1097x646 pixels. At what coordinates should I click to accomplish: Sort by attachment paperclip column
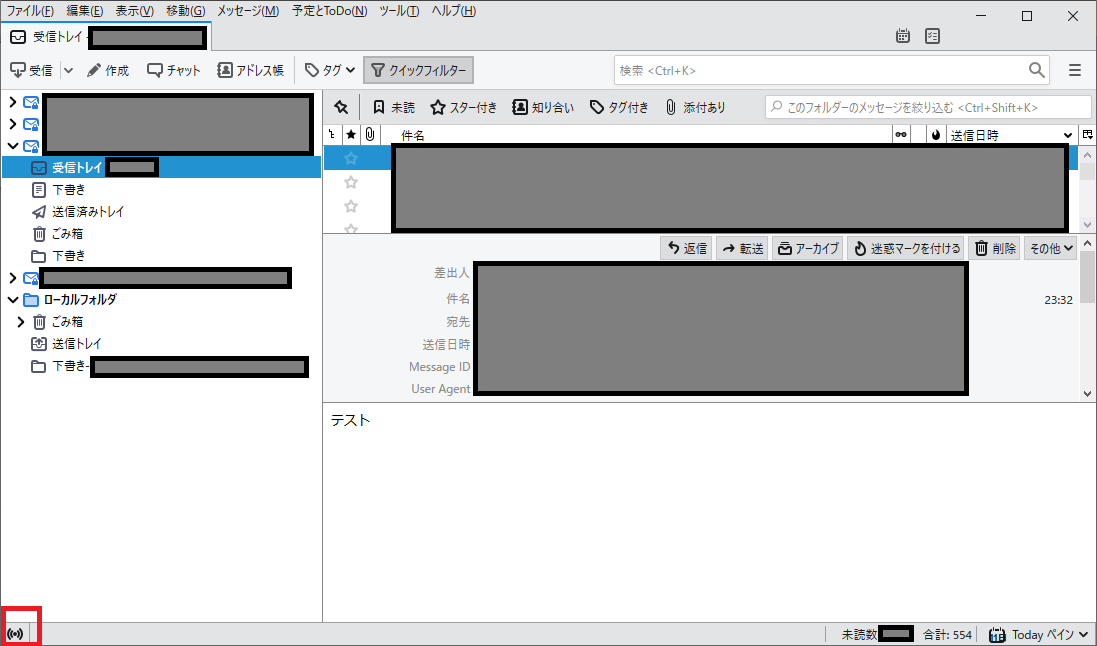[369, 135]
